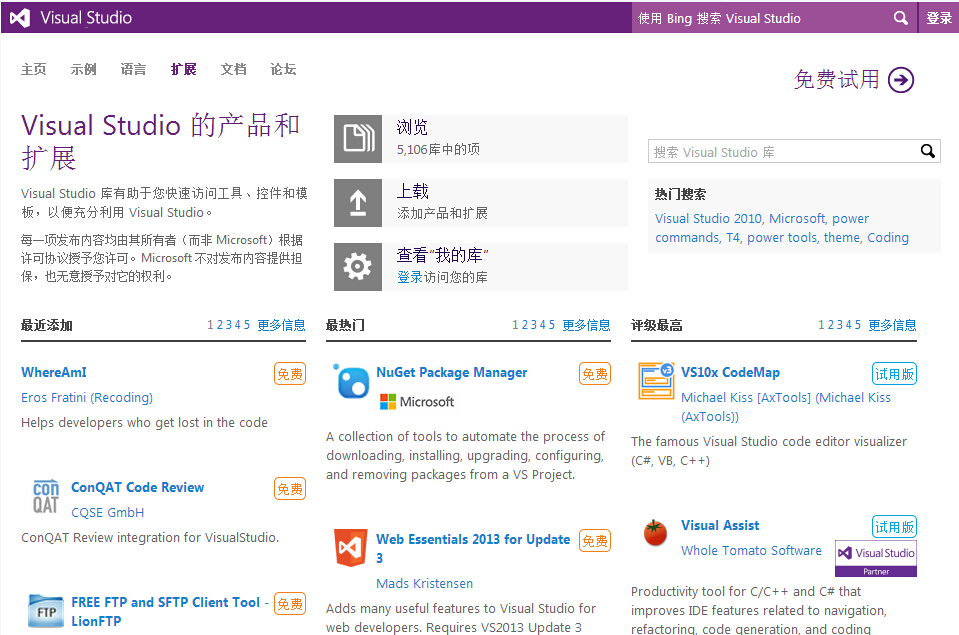Click 更多信息 in the 最近添加 section
The width and height of the screenshot is (959, 635).
tap(281, 325)
